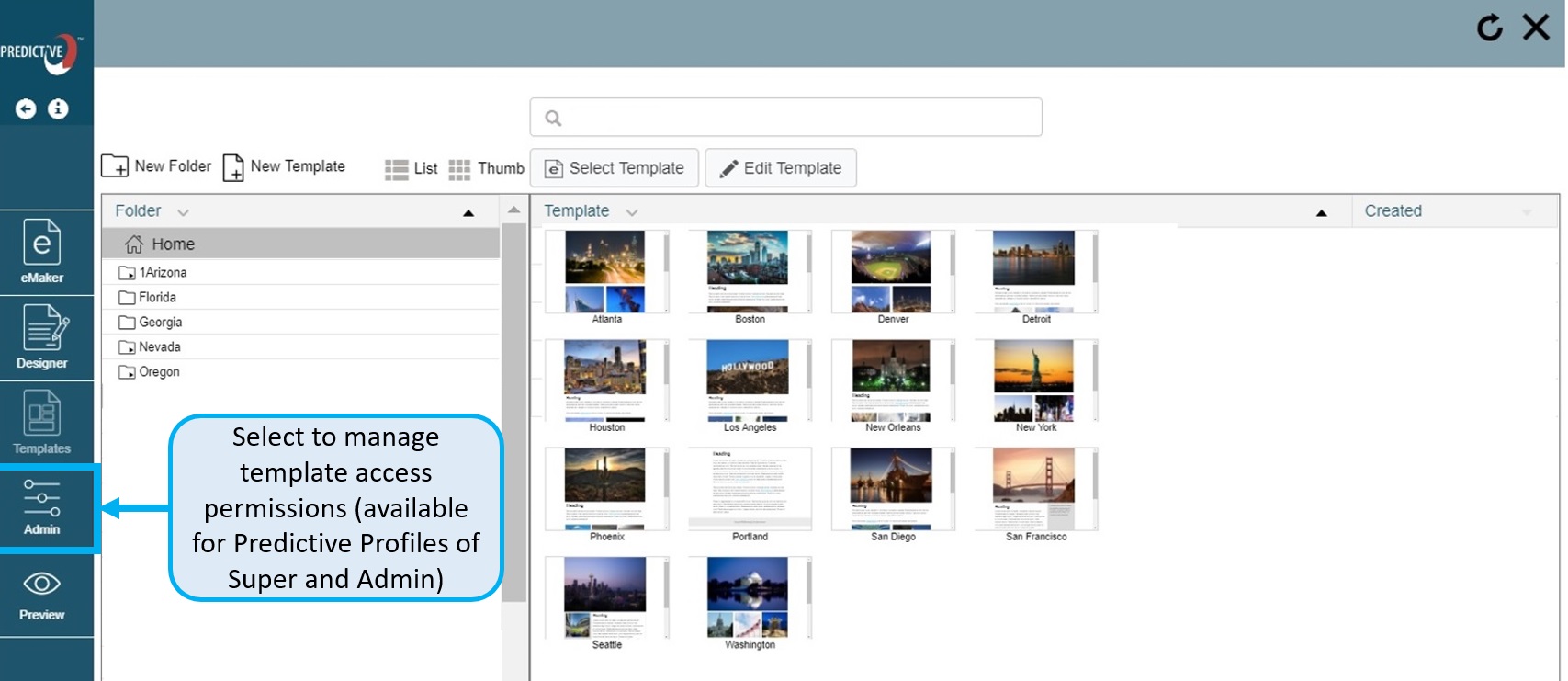
Task: Click the back arrow icon
Action: 26,109
